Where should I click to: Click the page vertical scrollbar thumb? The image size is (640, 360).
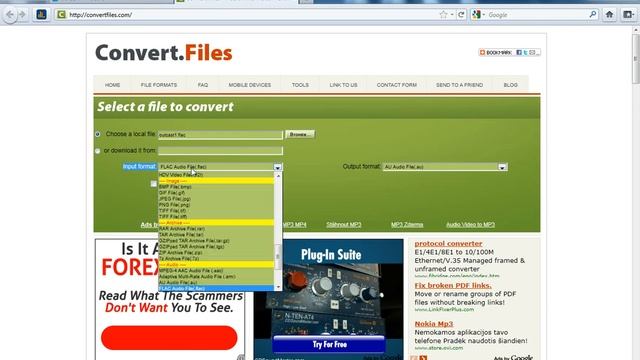pyautogui.click(x=636, y=59)
